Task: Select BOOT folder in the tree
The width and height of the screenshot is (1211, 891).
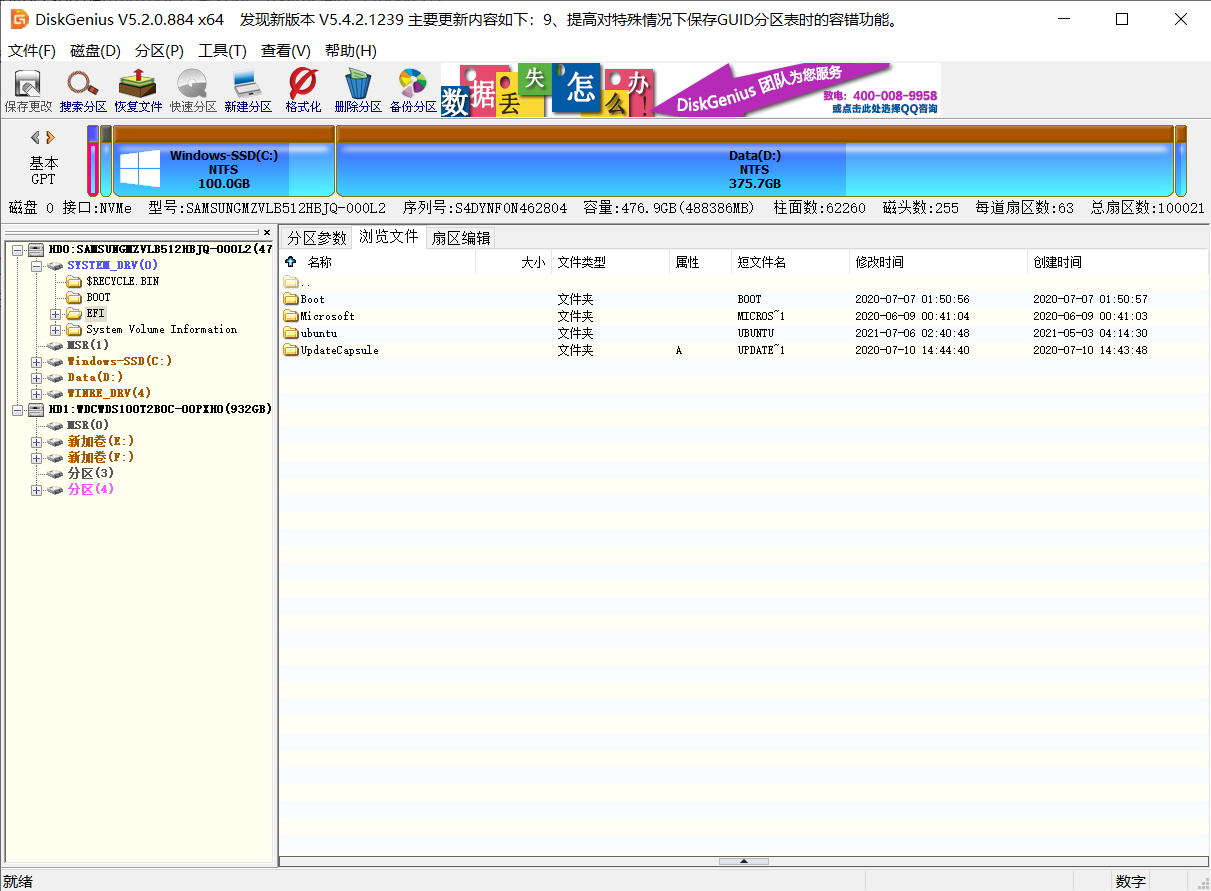Action: (98, 297)
